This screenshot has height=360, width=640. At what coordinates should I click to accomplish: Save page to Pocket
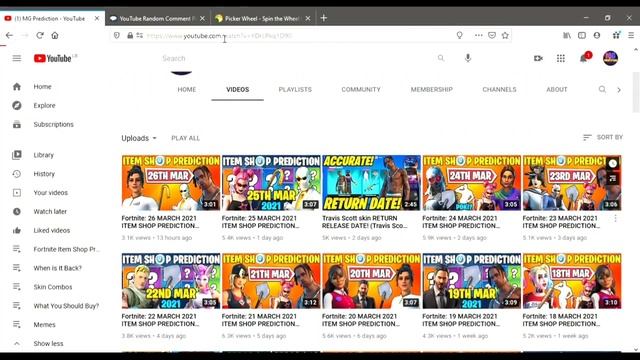(492, 36)
